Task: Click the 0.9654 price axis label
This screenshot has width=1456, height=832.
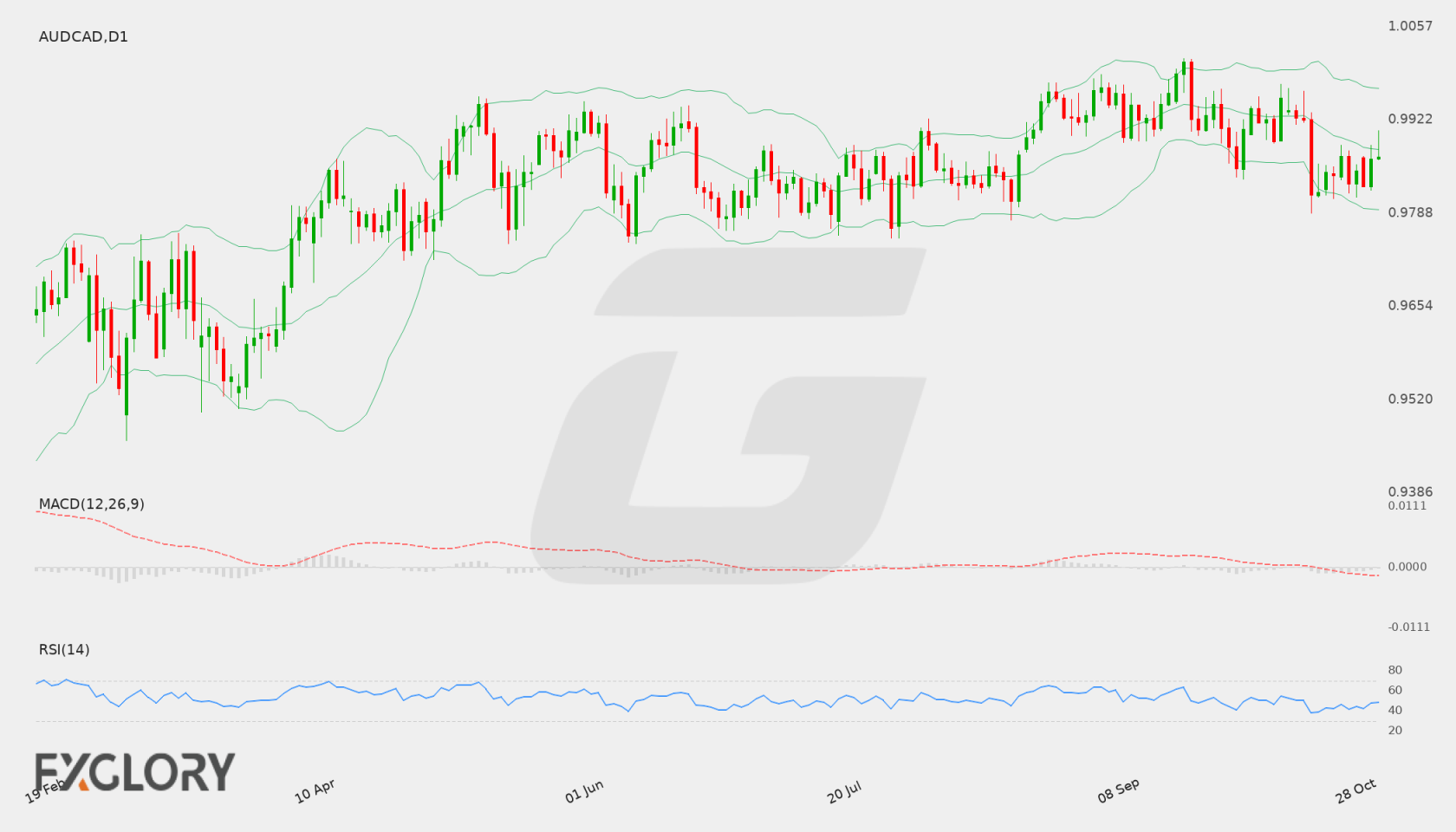Action: (1410, 305)
